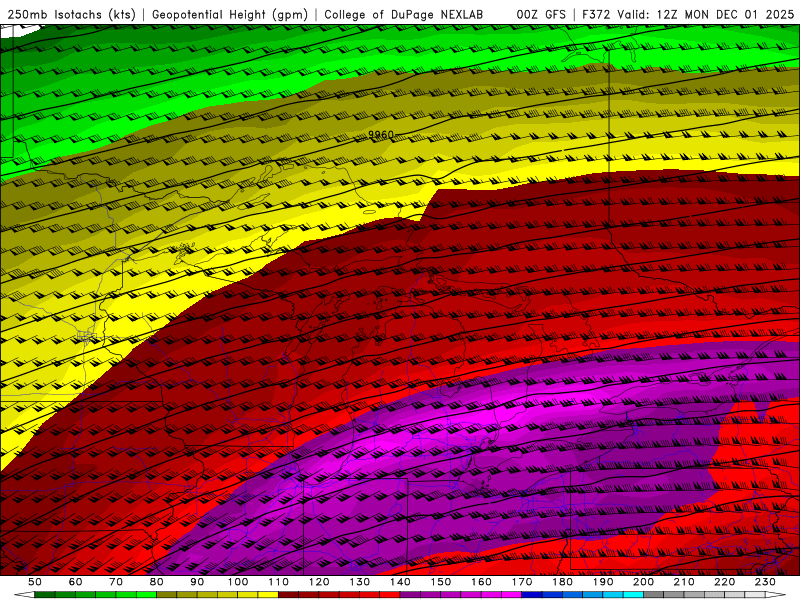
Task: Click the left arrow end of colorbar
Action: point(24,594)
